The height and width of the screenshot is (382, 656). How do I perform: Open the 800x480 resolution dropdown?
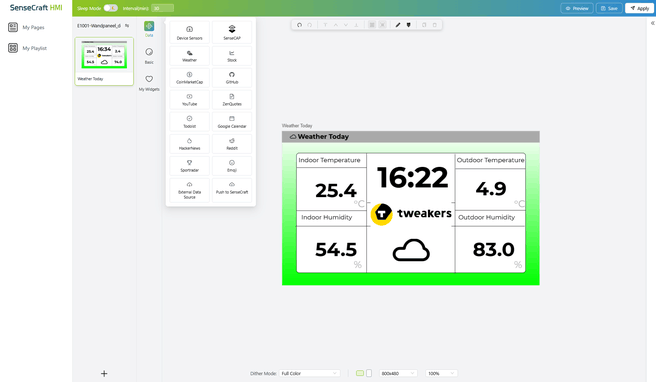tap(398, 373)
